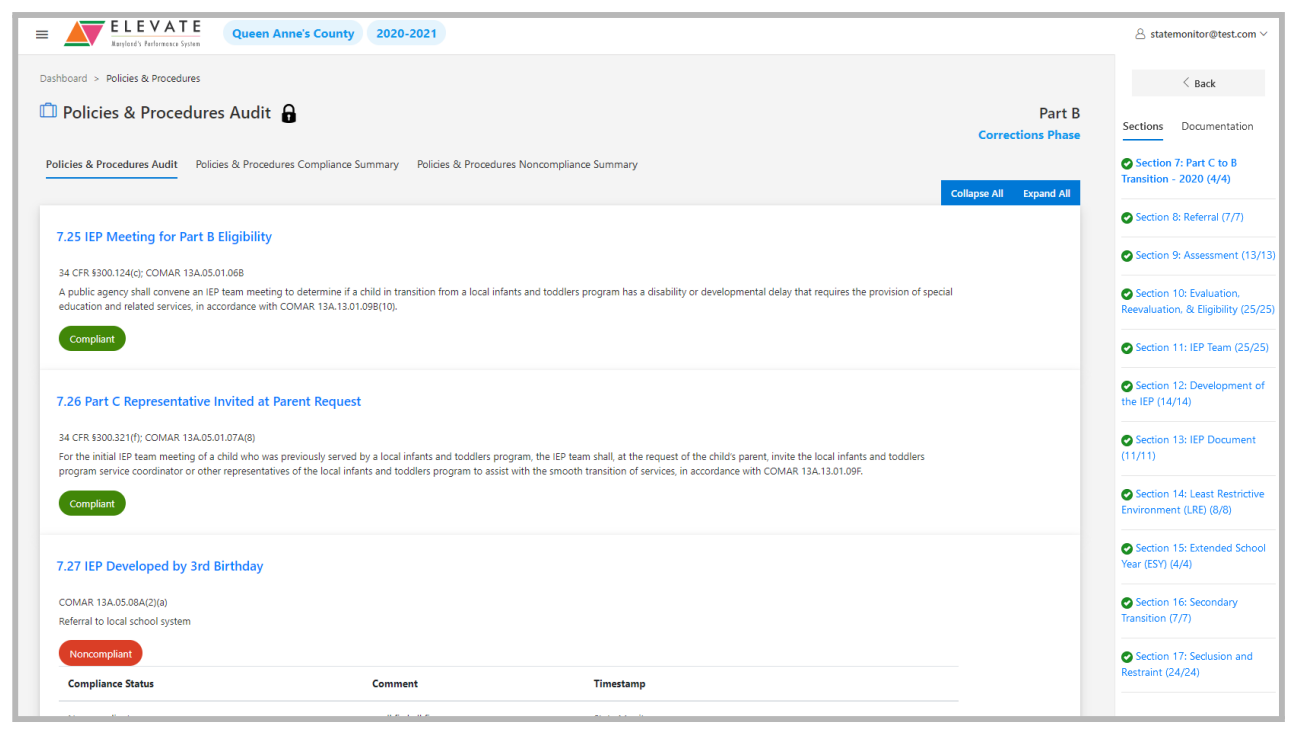1296x736 pixels.
Task: Open the hamburger navigation menu
Action: point(42,34)
